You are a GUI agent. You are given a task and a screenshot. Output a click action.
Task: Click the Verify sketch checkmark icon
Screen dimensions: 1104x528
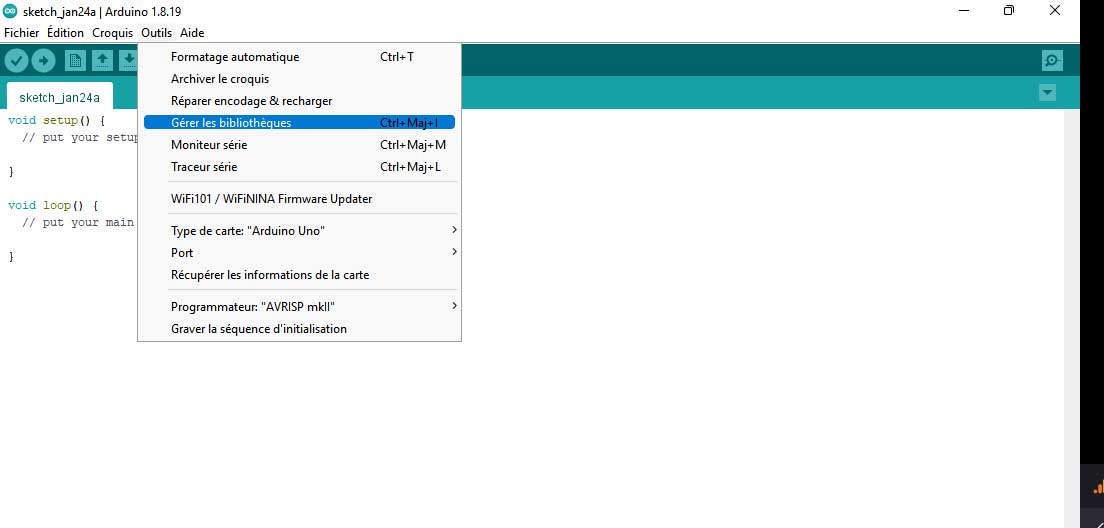[x=16, y=61]
